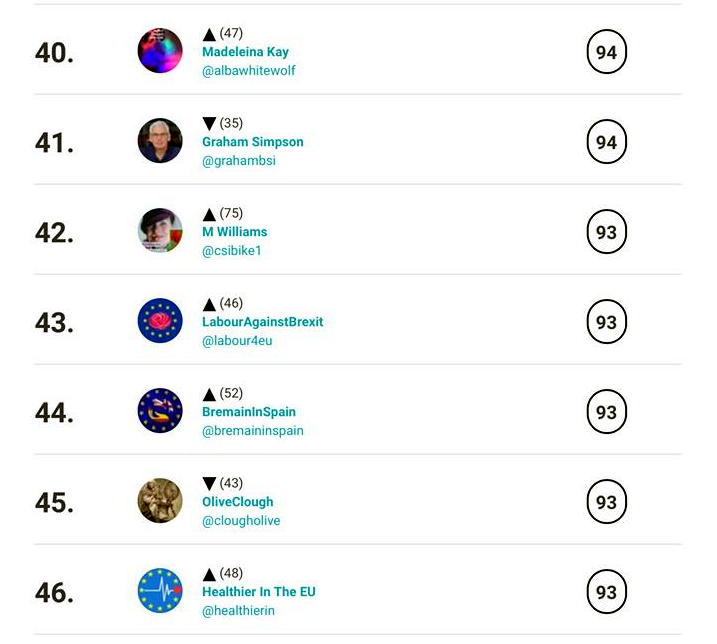Click the BremainInSpain logo icon
717x644 pixels.
coord(160,411)
